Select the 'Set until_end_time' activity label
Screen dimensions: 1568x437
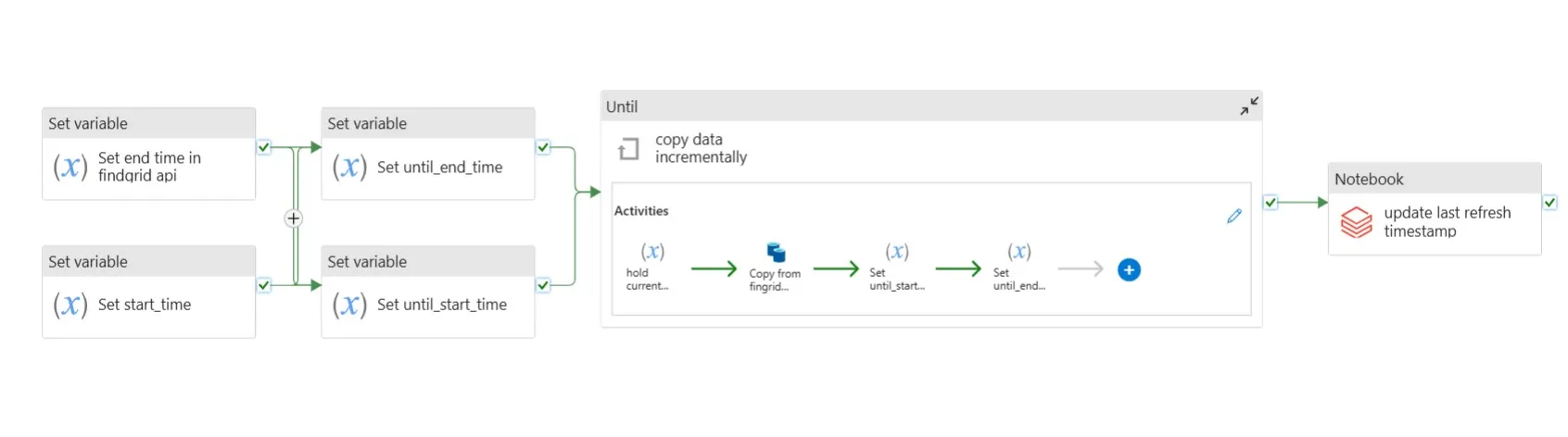(x=440, y=167)
